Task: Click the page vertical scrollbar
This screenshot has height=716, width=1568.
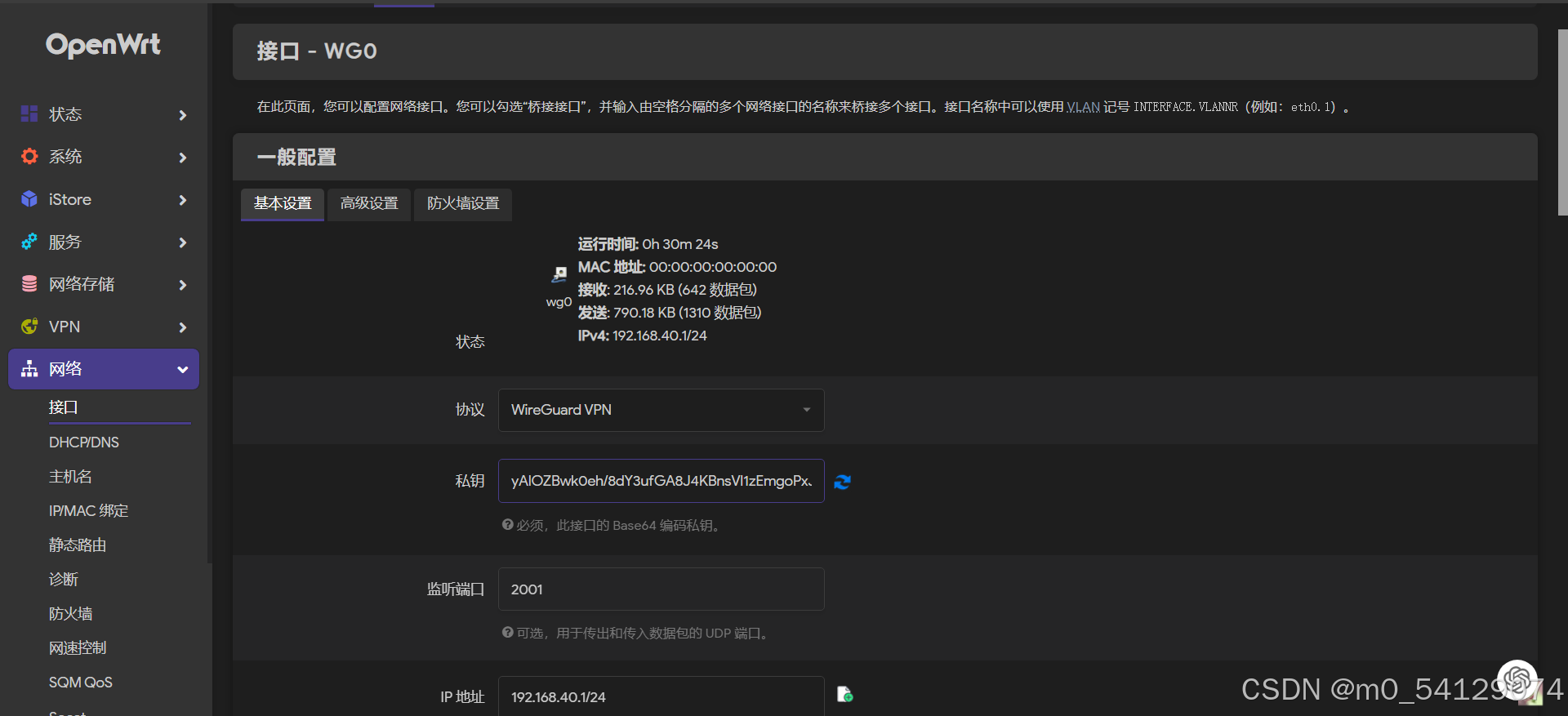Action: (x=1562, y=122)
